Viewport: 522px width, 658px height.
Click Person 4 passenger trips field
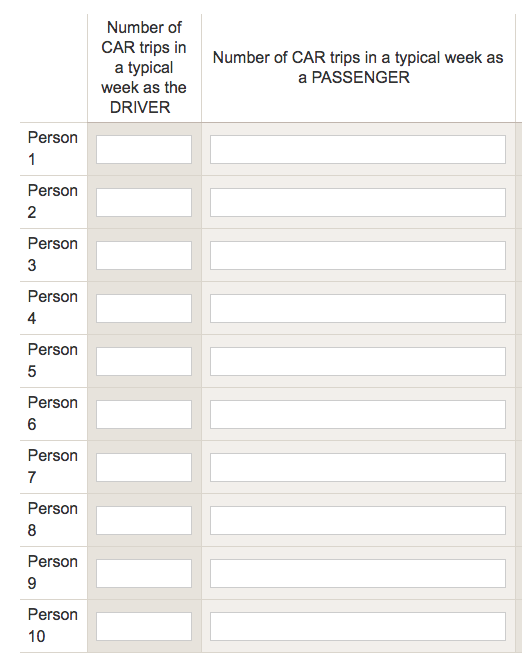tap(358, 308)
